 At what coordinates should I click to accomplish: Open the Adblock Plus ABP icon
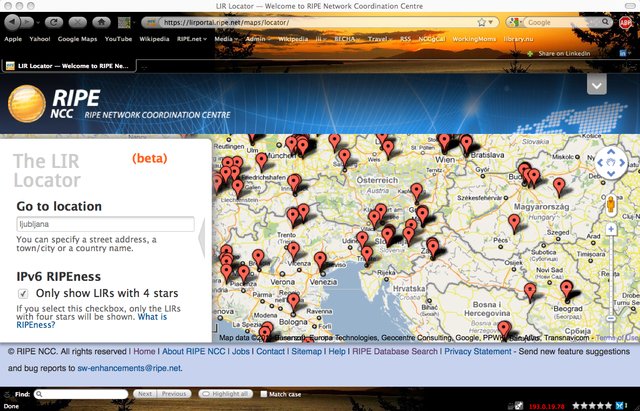tap(625, 22)
